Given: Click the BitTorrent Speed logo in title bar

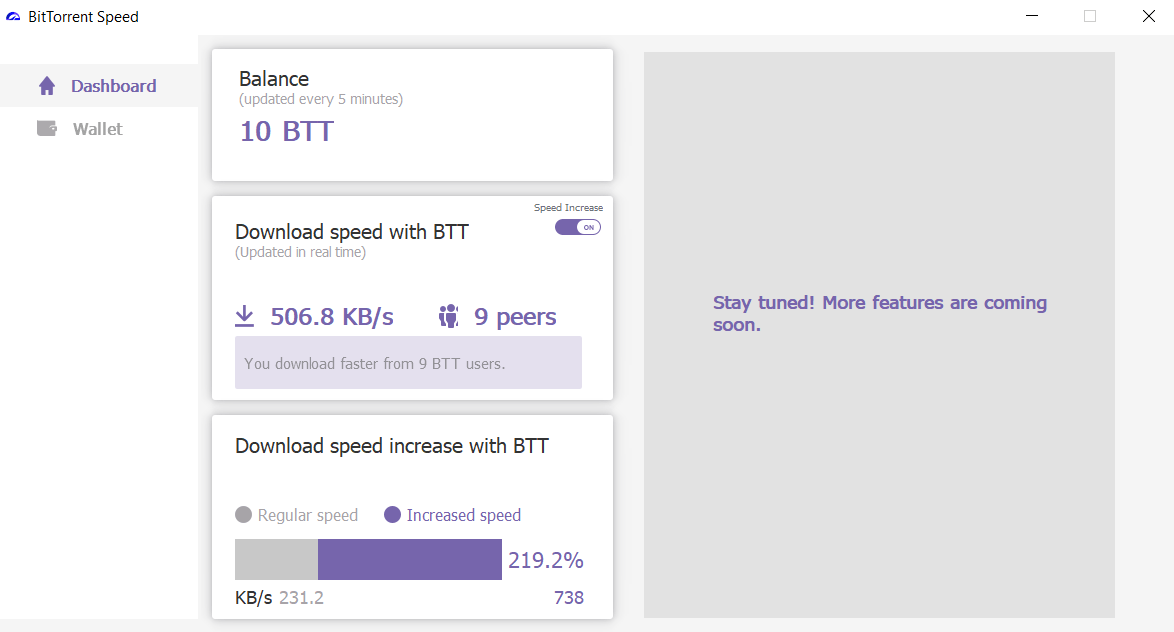Looking at the screenshot, I should click(13, 16).
